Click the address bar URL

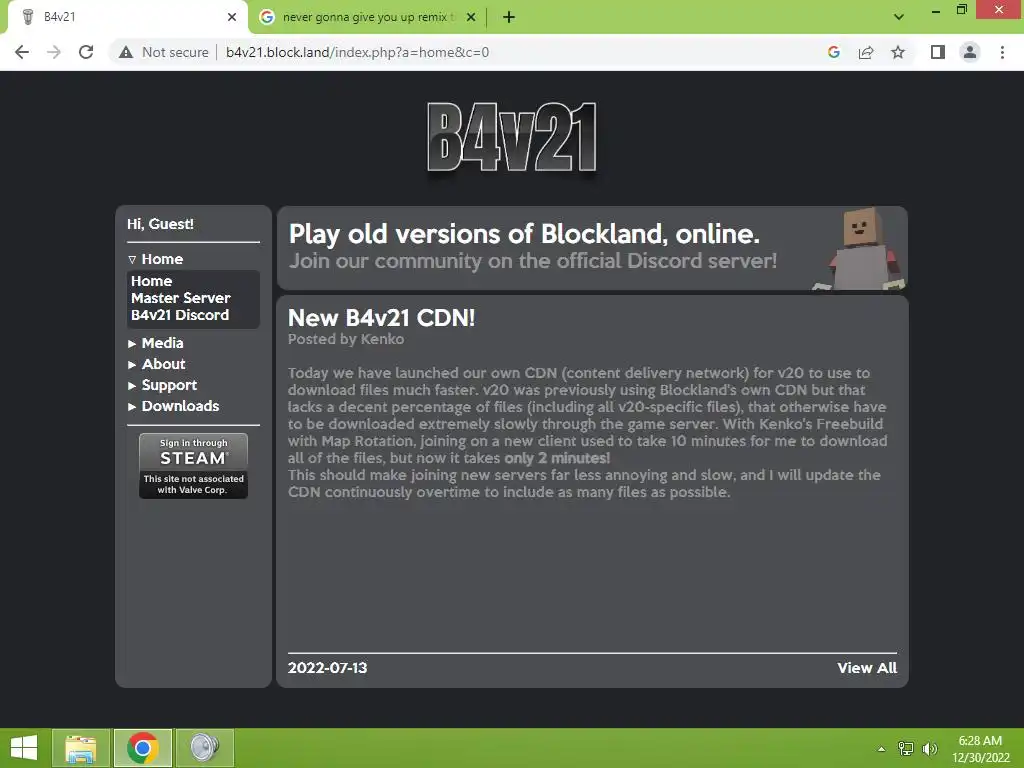click(357, 52)
